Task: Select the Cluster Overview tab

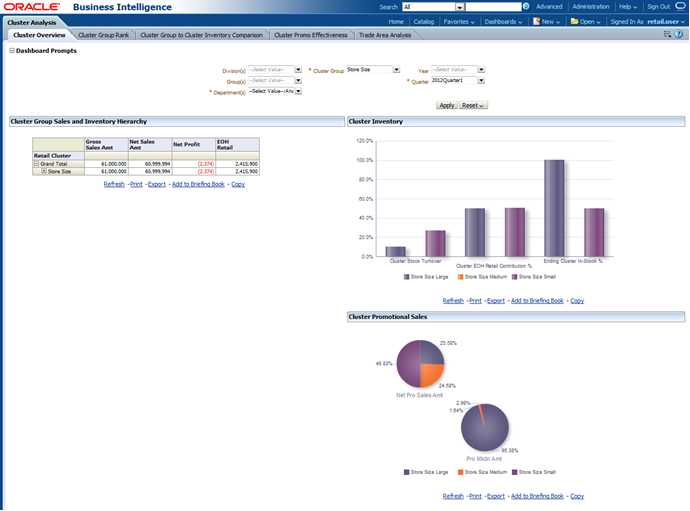Action: [39, 35]
